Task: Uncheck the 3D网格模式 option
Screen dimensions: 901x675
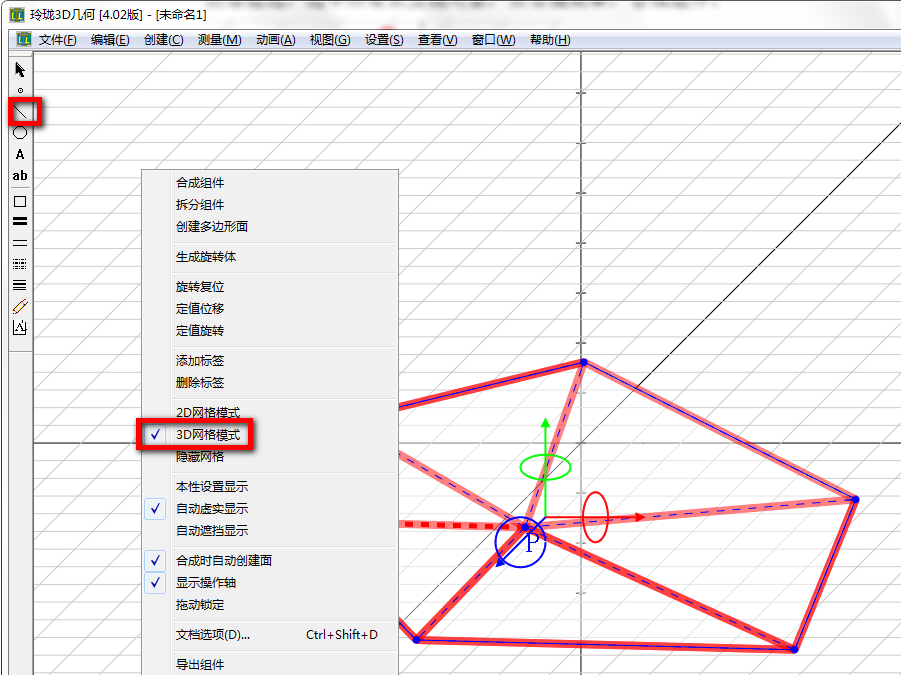Action: coord(207,435)
